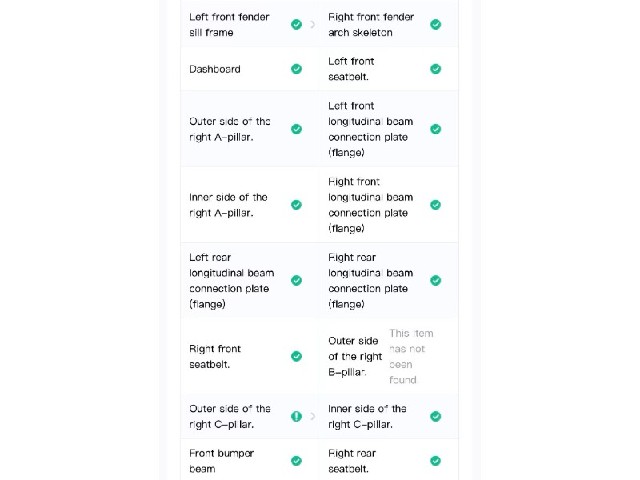Click check icon for Left front fender sill frame
Image resolution: width=640 pixels, height=480 pixels.
296,24
